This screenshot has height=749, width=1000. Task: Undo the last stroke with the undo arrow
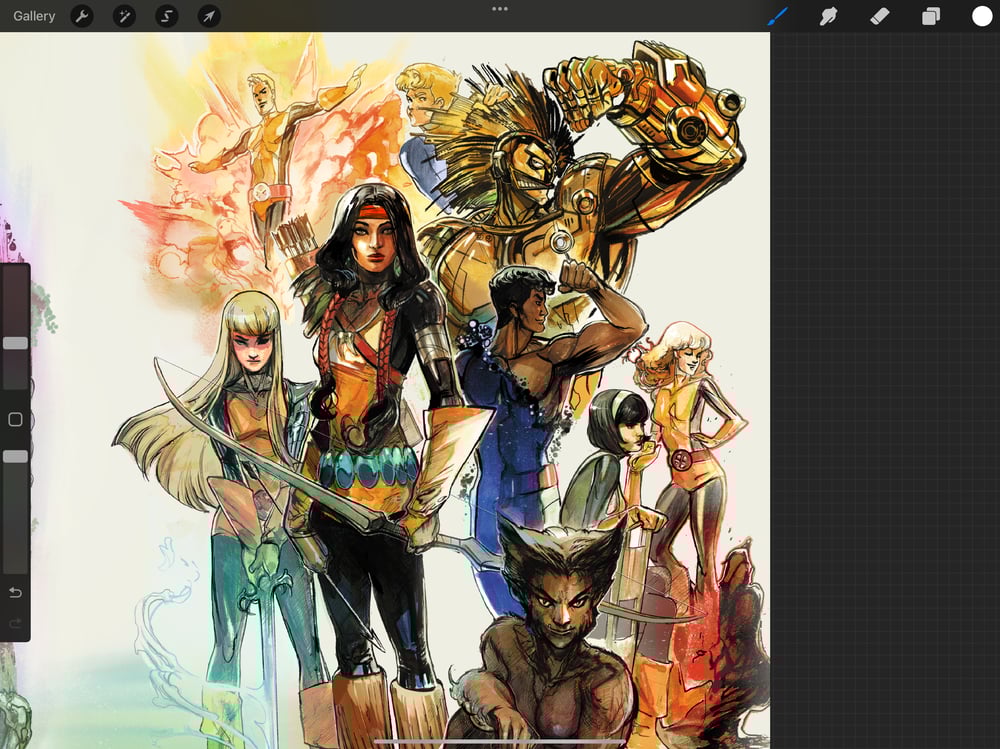(14, 592)
